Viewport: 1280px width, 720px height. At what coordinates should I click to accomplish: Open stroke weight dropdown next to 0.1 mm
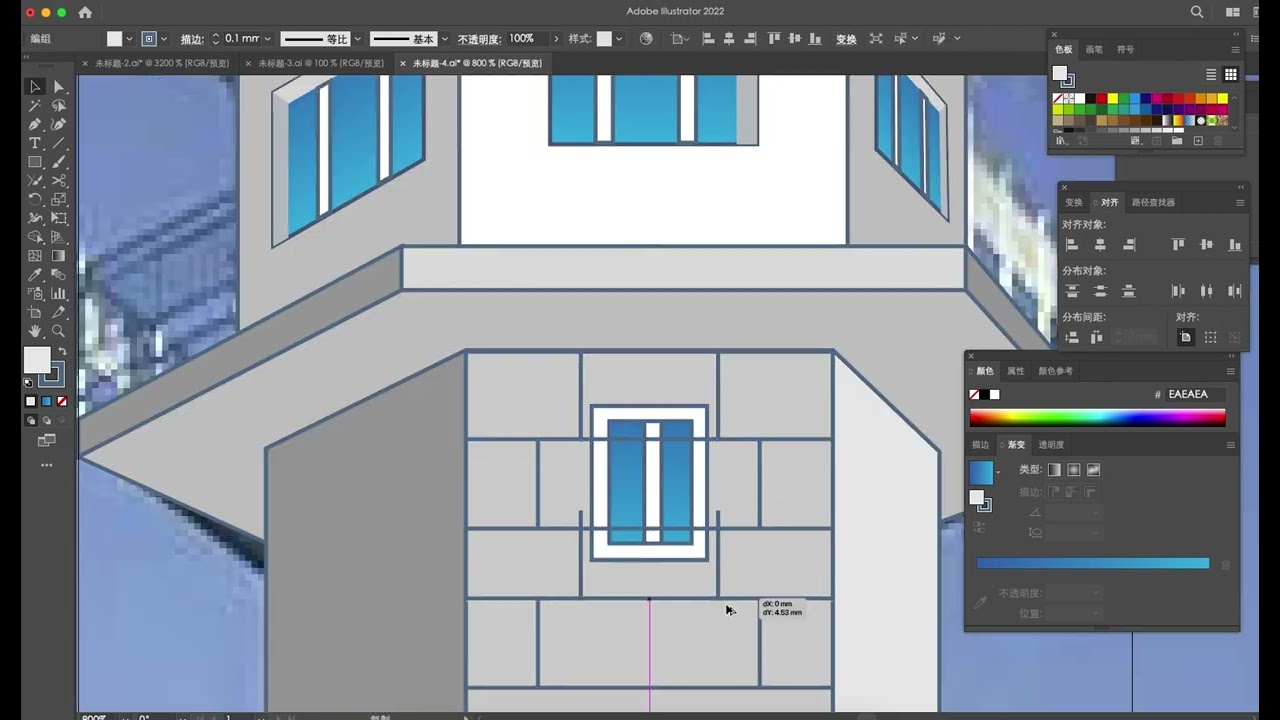tap(267, 39)
